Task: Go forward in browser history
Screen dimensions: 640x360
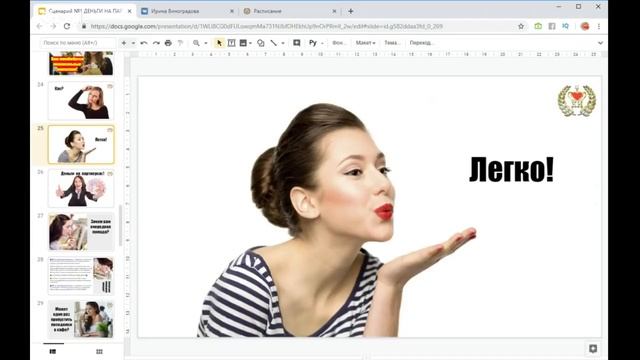Action: click(x=53, y=26)
